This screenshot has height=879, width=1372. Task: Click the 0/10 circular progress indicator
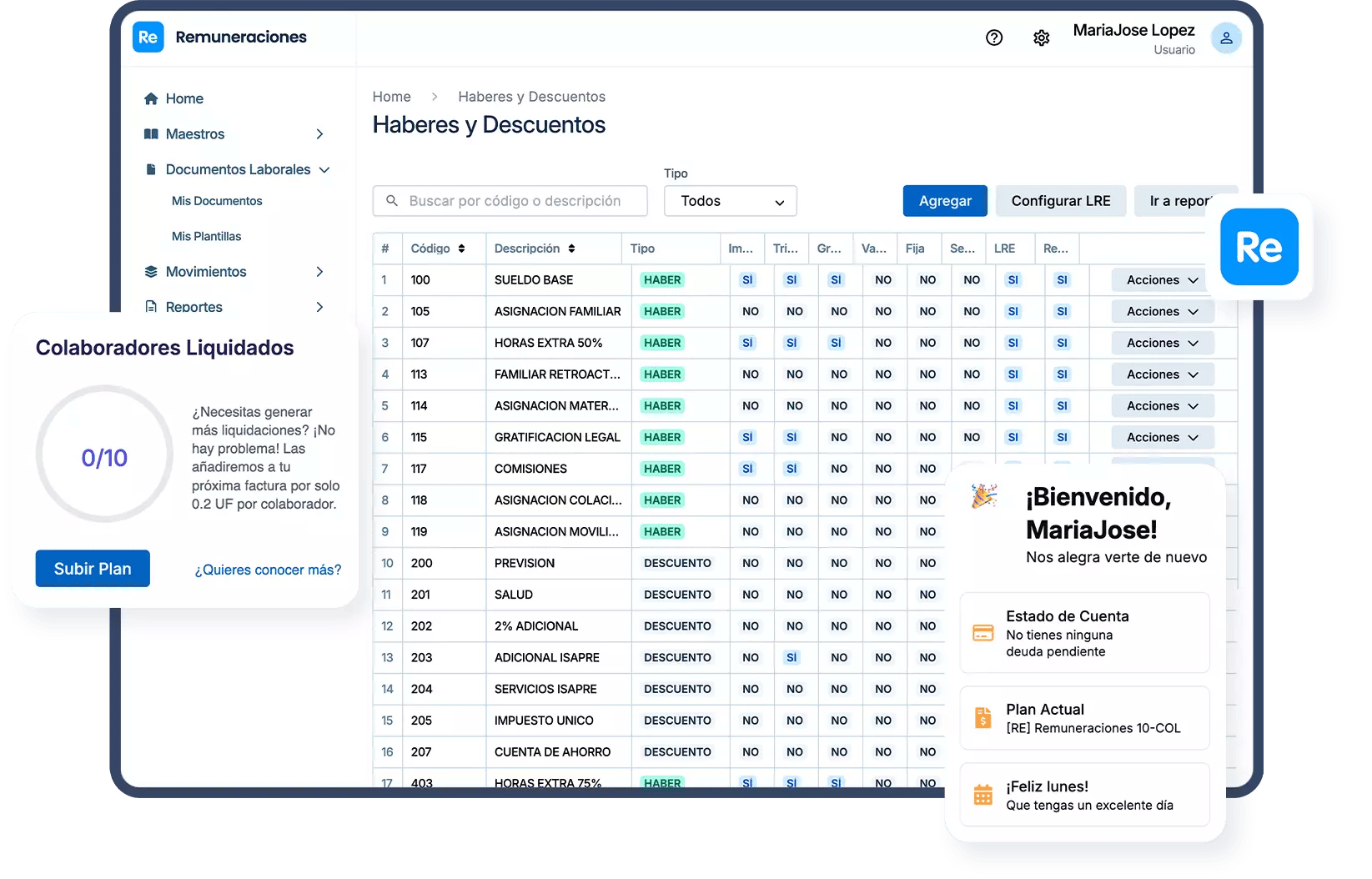(x=104, y=457)
